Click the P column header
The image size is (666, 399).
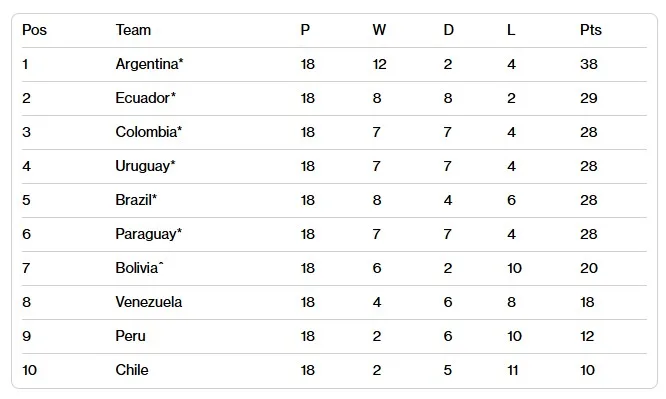click(x=305, y=30)
